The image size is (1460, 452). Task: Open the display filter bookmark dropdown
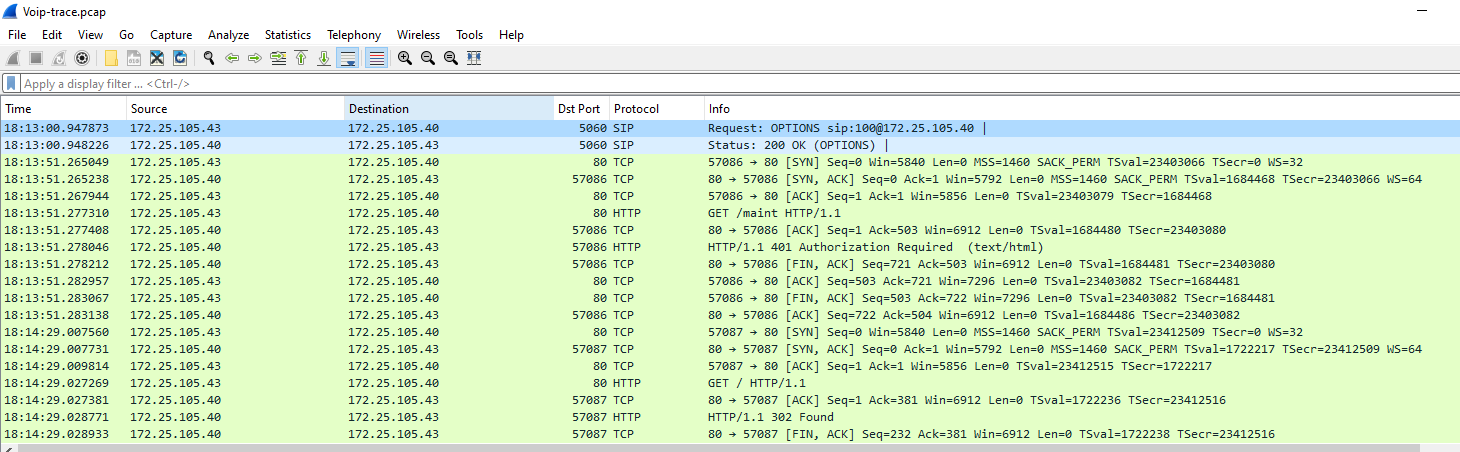(x=11, y=84)
